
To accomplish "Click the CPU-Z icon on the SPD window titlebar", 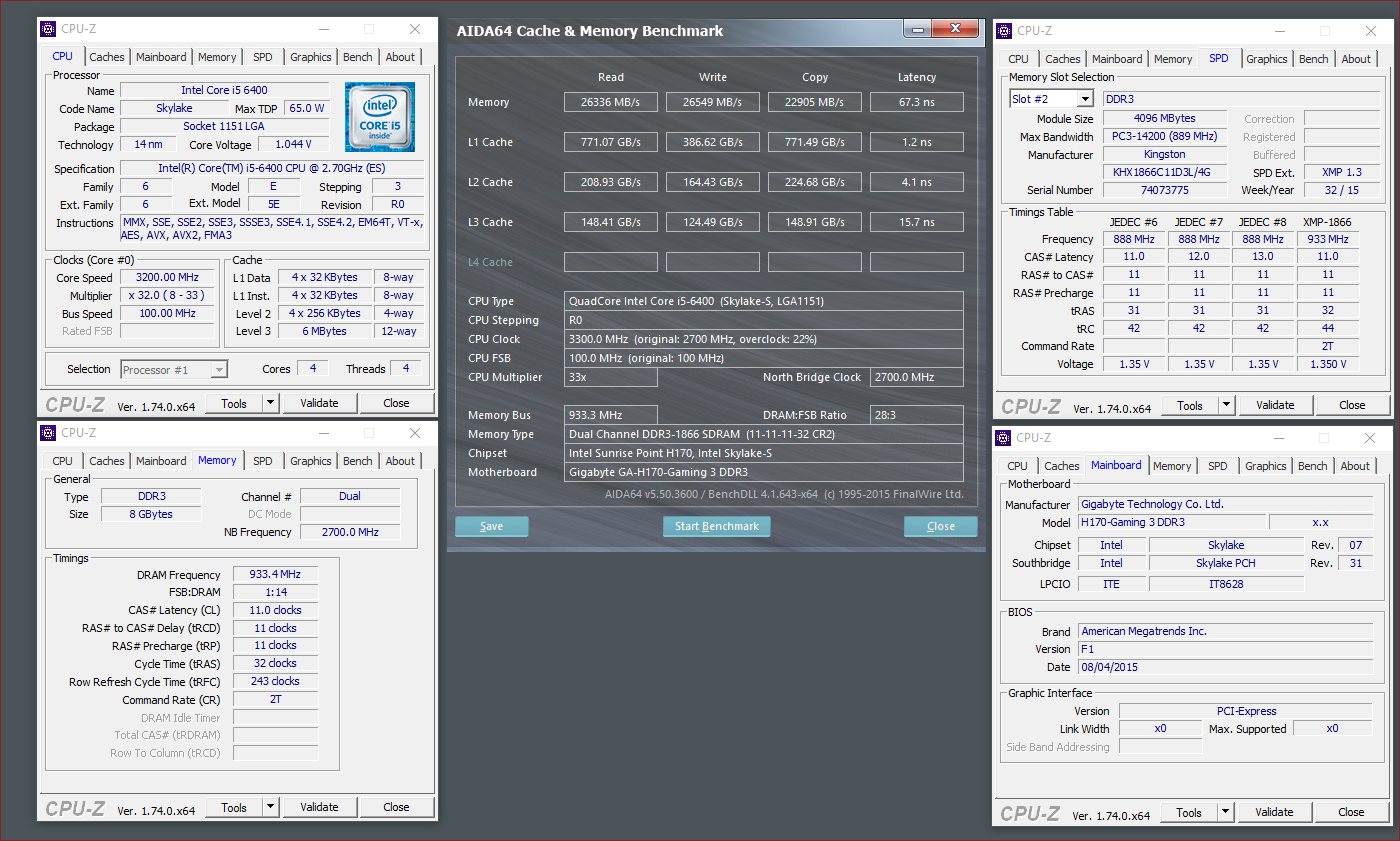I will (1003, 30).
